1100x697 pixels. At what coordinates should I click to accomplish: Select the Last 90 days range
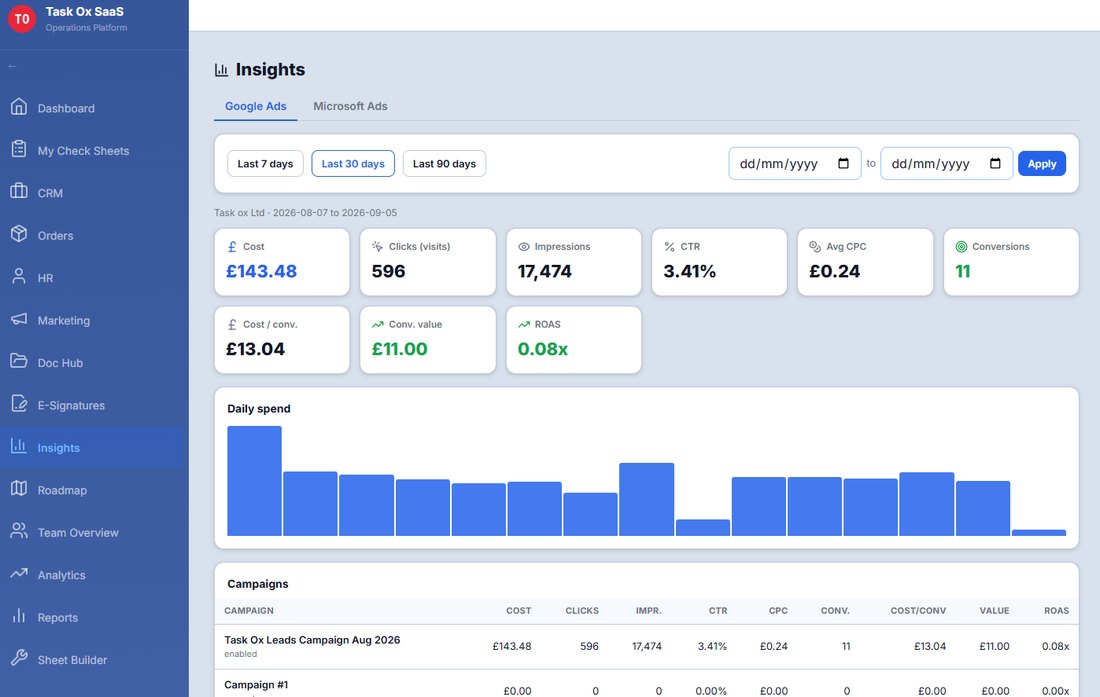tap(444, 163)
